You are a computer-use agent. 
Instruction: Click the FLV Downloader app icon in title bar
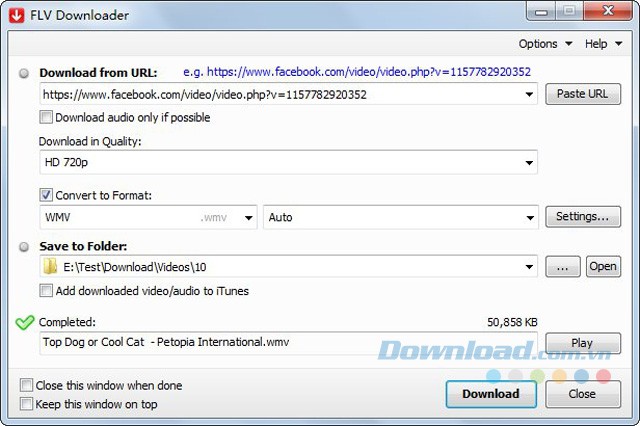(16, 15)
